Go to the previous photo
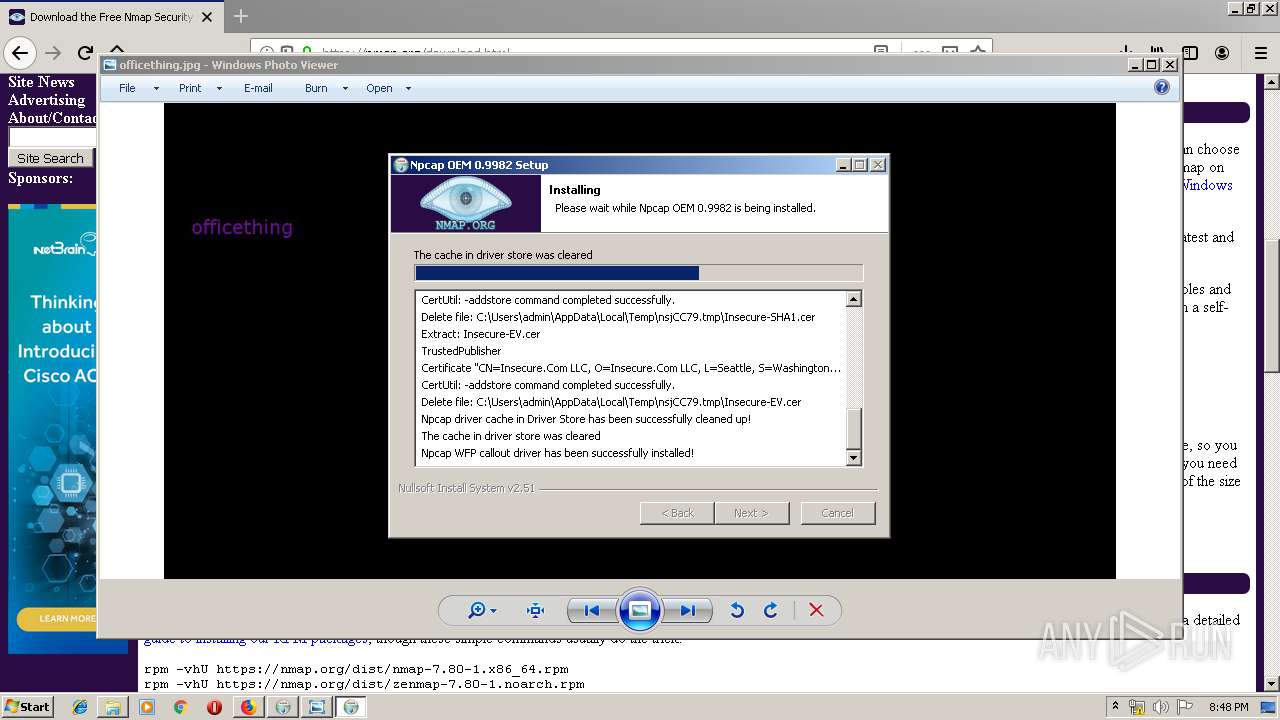 pyautogui.click(x=592, y=610)
